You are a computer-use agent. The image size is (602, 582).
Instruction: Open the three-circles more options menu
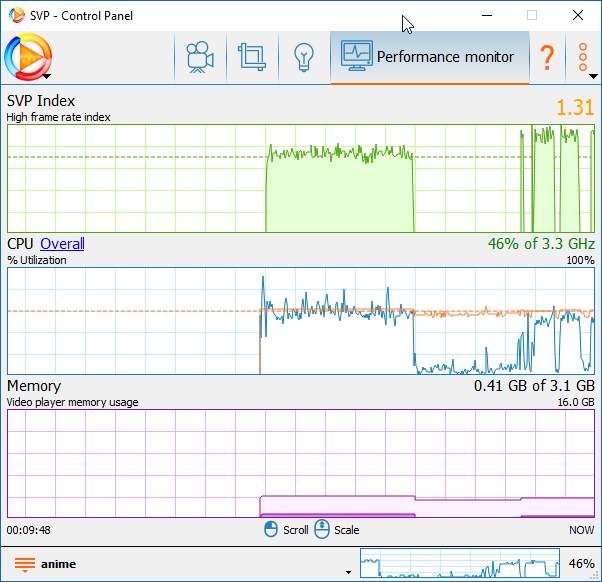[583, 58]
